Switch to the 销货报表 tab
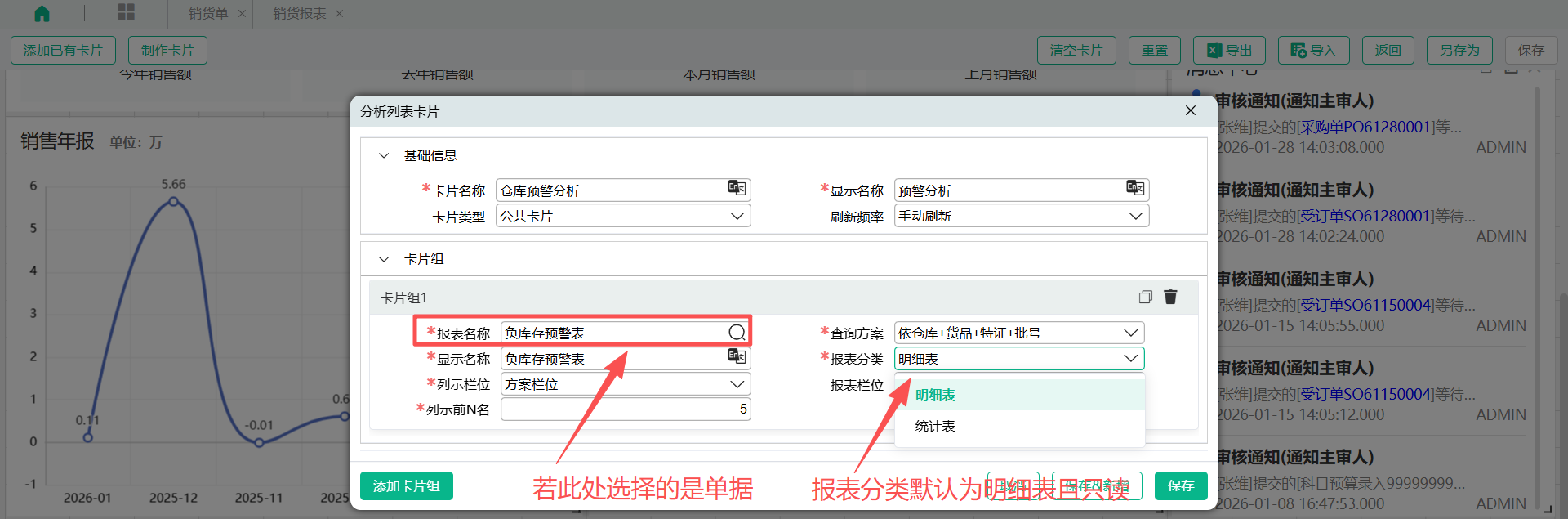 pyautogui.click(x=299, y=14)
